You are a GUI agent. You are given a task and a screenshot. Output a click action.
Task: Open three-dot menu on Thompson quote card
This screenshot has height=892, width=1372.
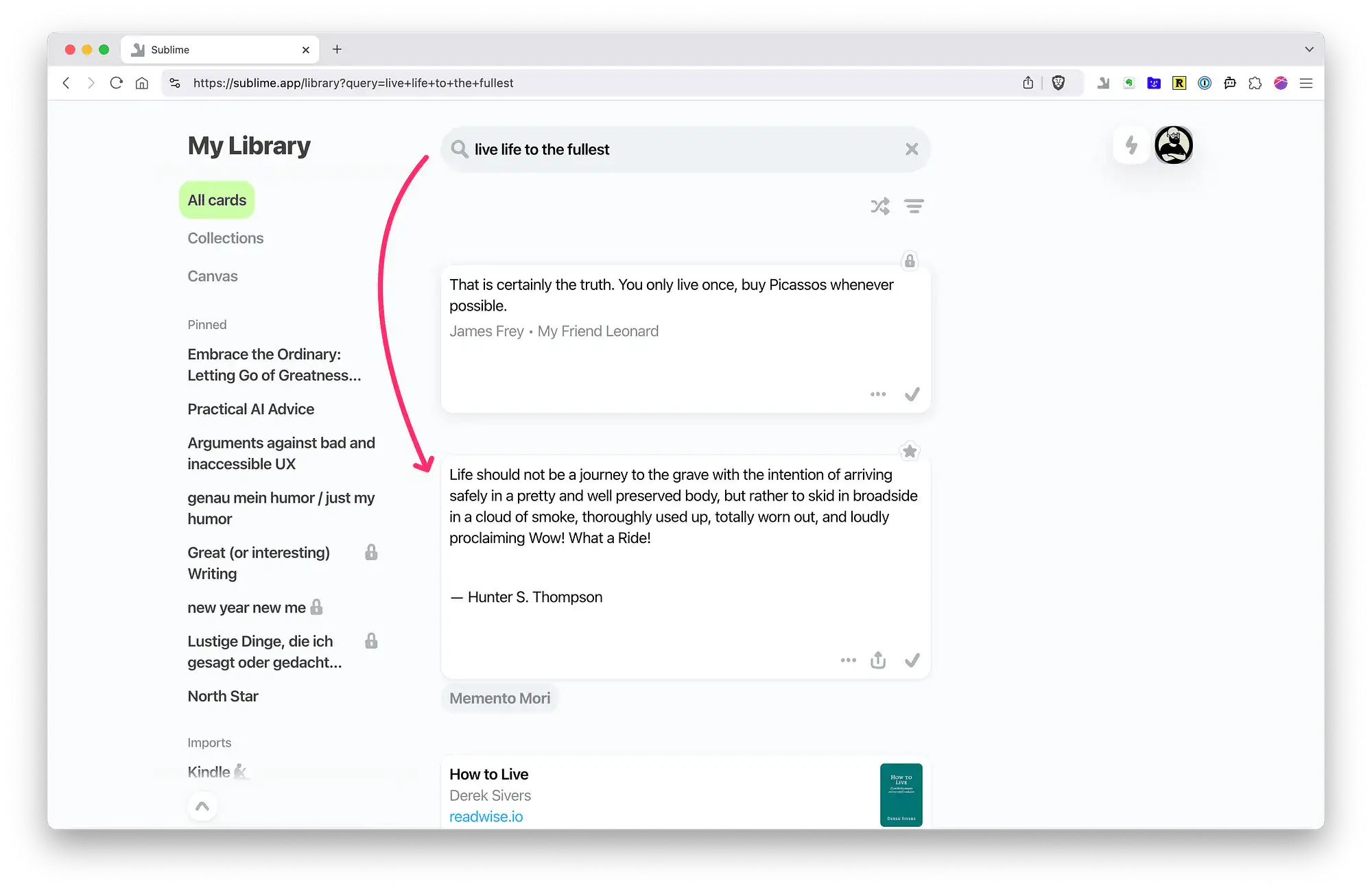(849, 660)
